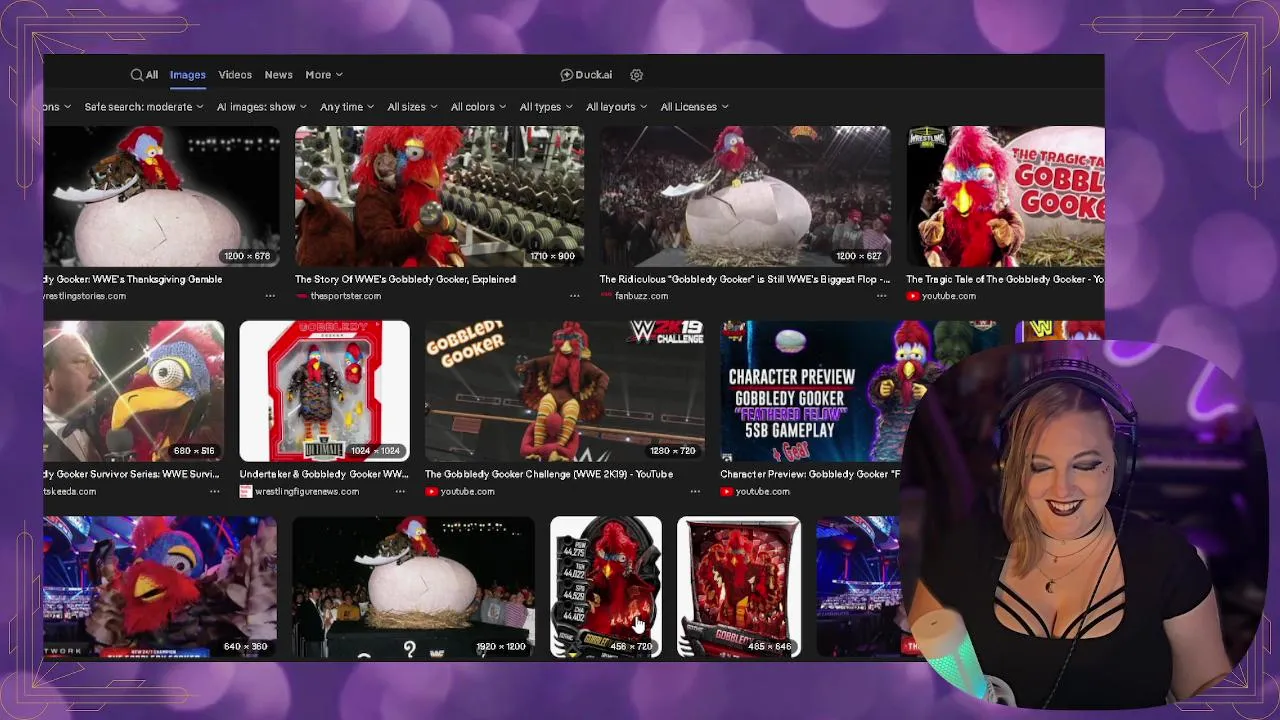This screenshot has width=1280, height=720.
Task: Switch to the Videos tab
Action: coord(235,75)
